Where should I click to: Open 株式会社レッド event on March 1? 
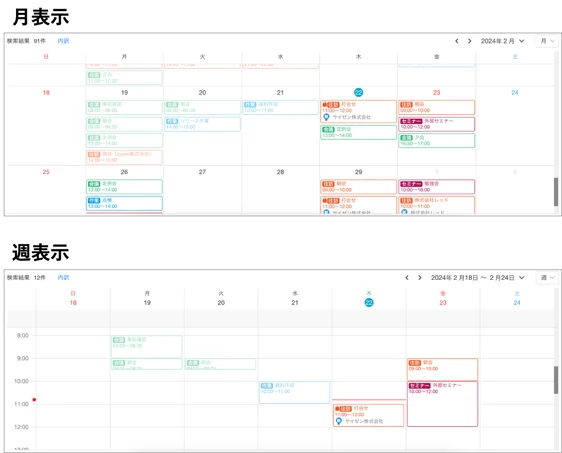(x=437, y=205)
